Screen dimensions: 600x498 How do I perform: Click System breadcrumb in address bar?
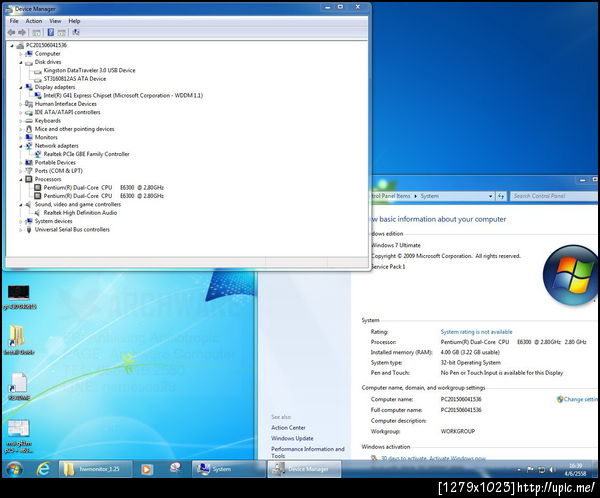(429, 196)
